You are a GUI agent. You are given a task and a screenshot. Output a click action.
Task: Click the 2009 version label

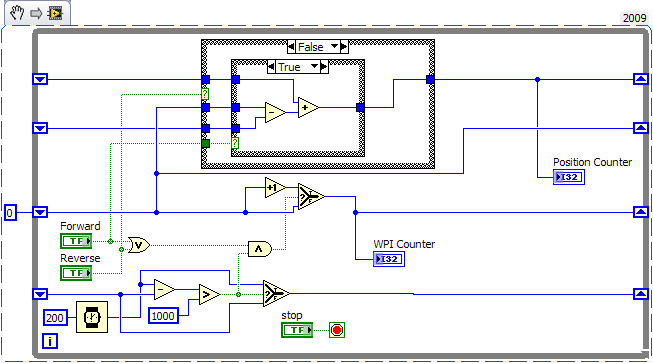tap(634, 18)
